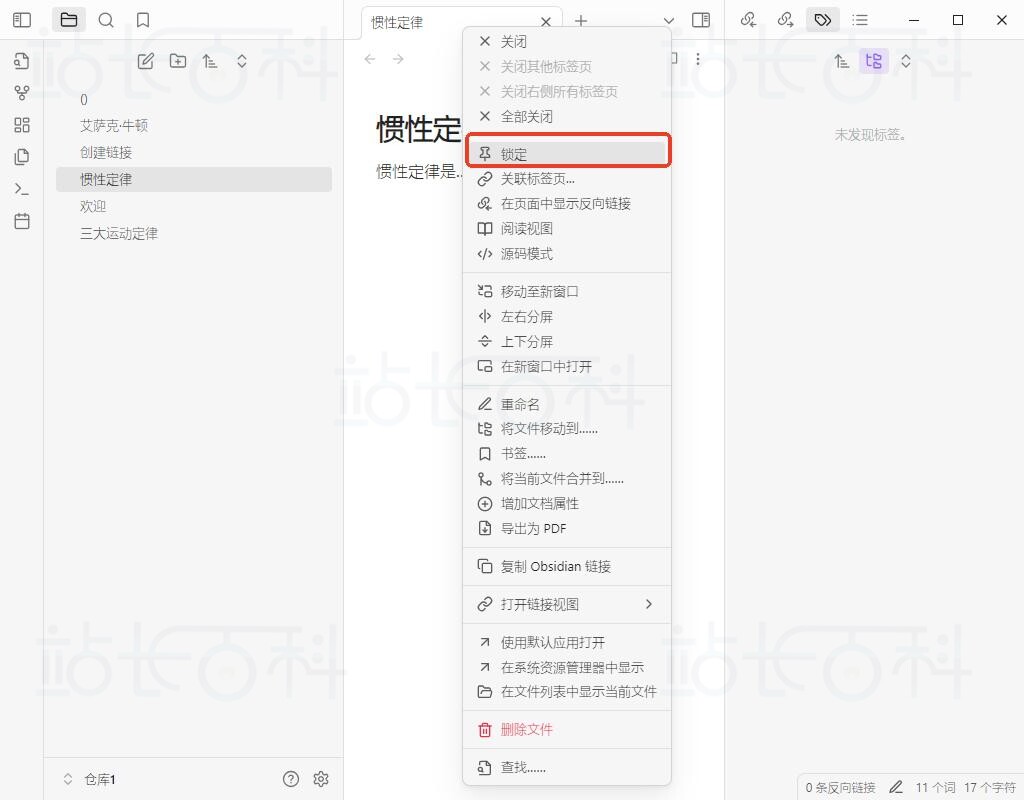Open the backlinks panel icon
The image size is (1024, 800).
point(748,19)
